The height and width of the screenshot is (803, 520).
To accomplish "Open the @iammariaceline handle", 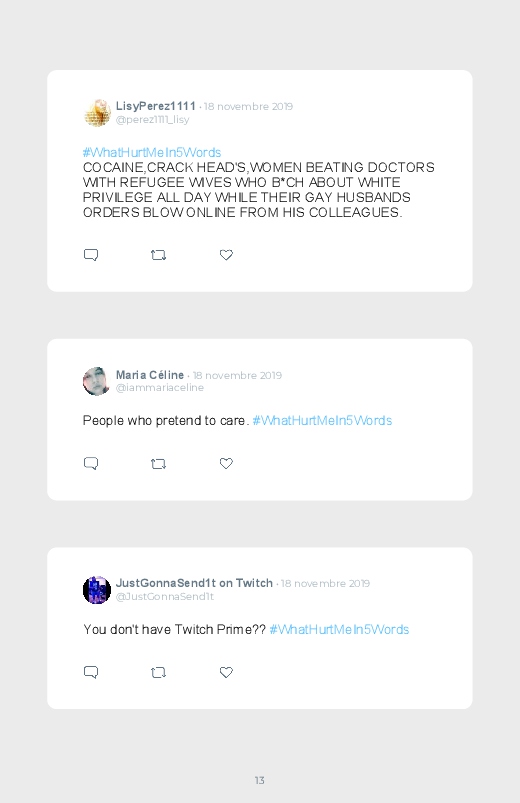I will point(160,388).
